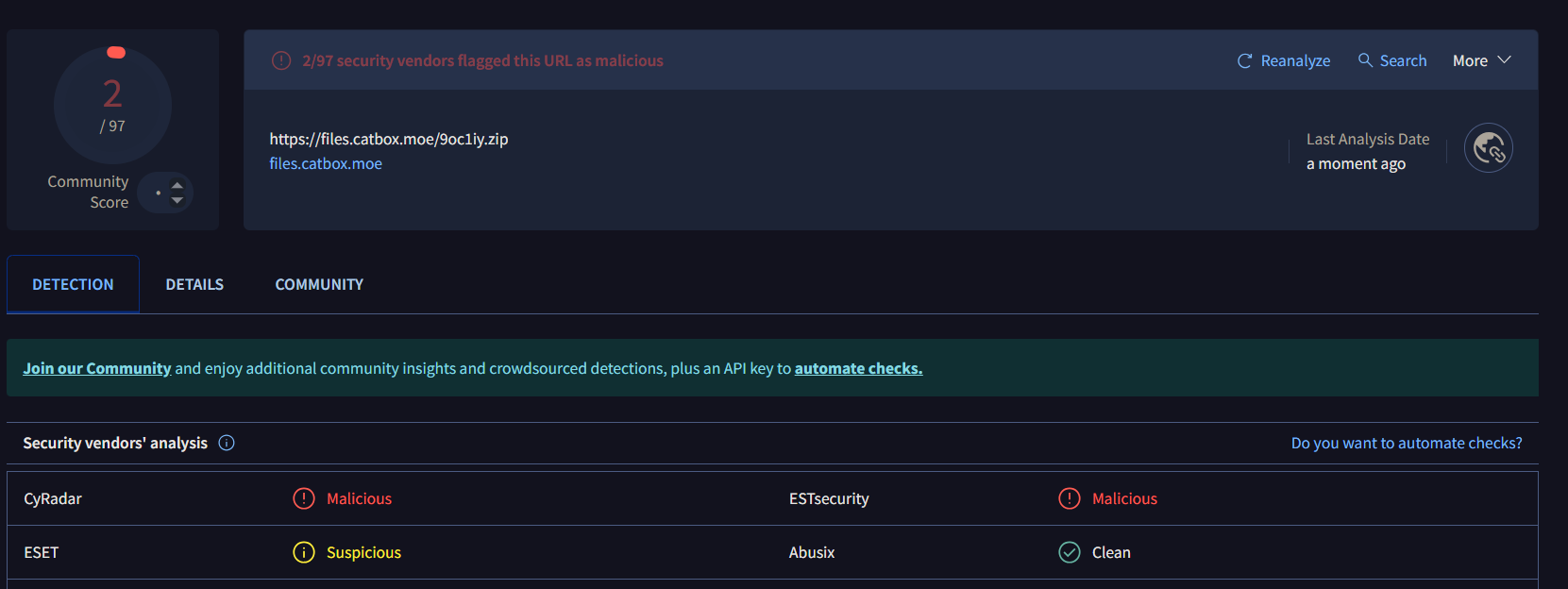The height and width of the screenshot is (589, 1568).
Task: Click the ESTsecurity malicious alert icon
Action: point(1070,498)
